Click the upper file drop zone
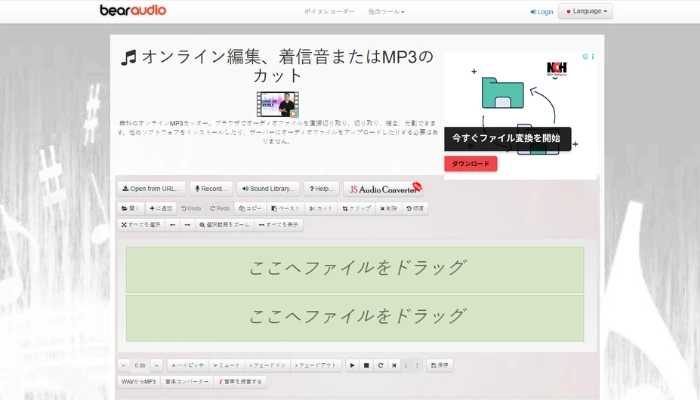The height and width of the screenshot is (400, 700). point(355,270)
